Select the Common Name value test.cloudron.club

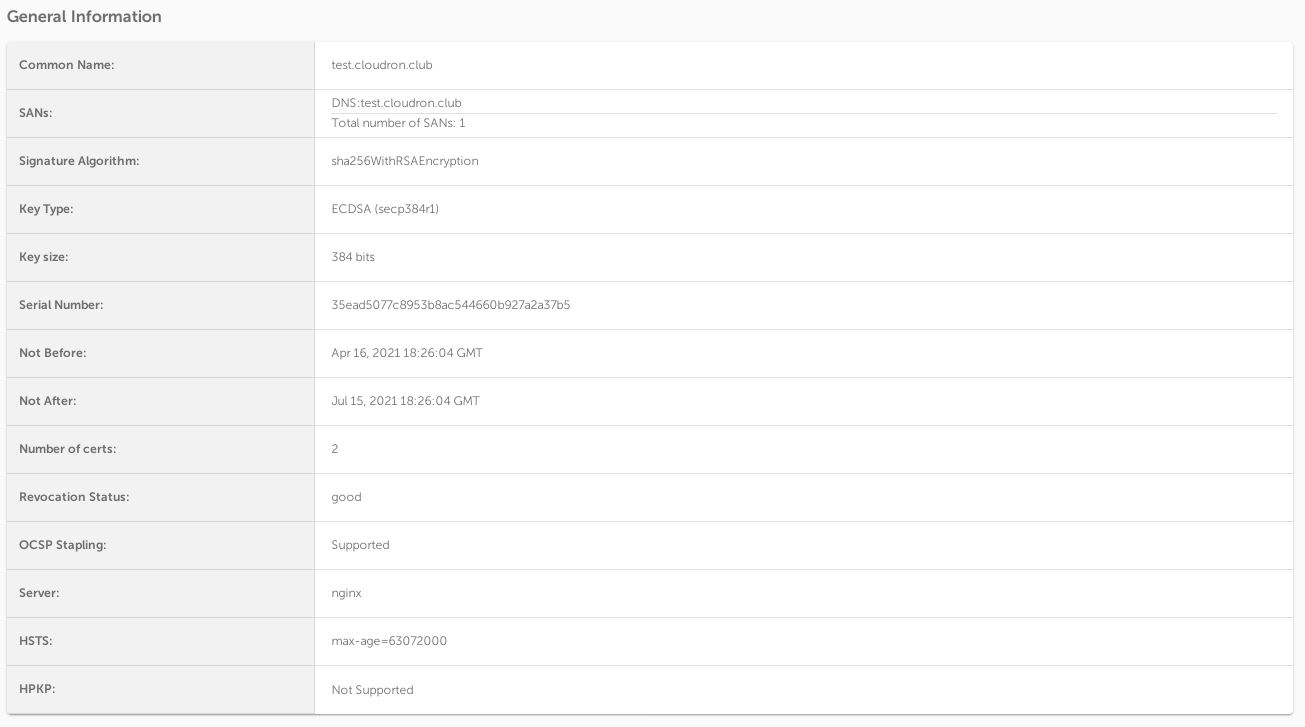(x=381, y=65)
